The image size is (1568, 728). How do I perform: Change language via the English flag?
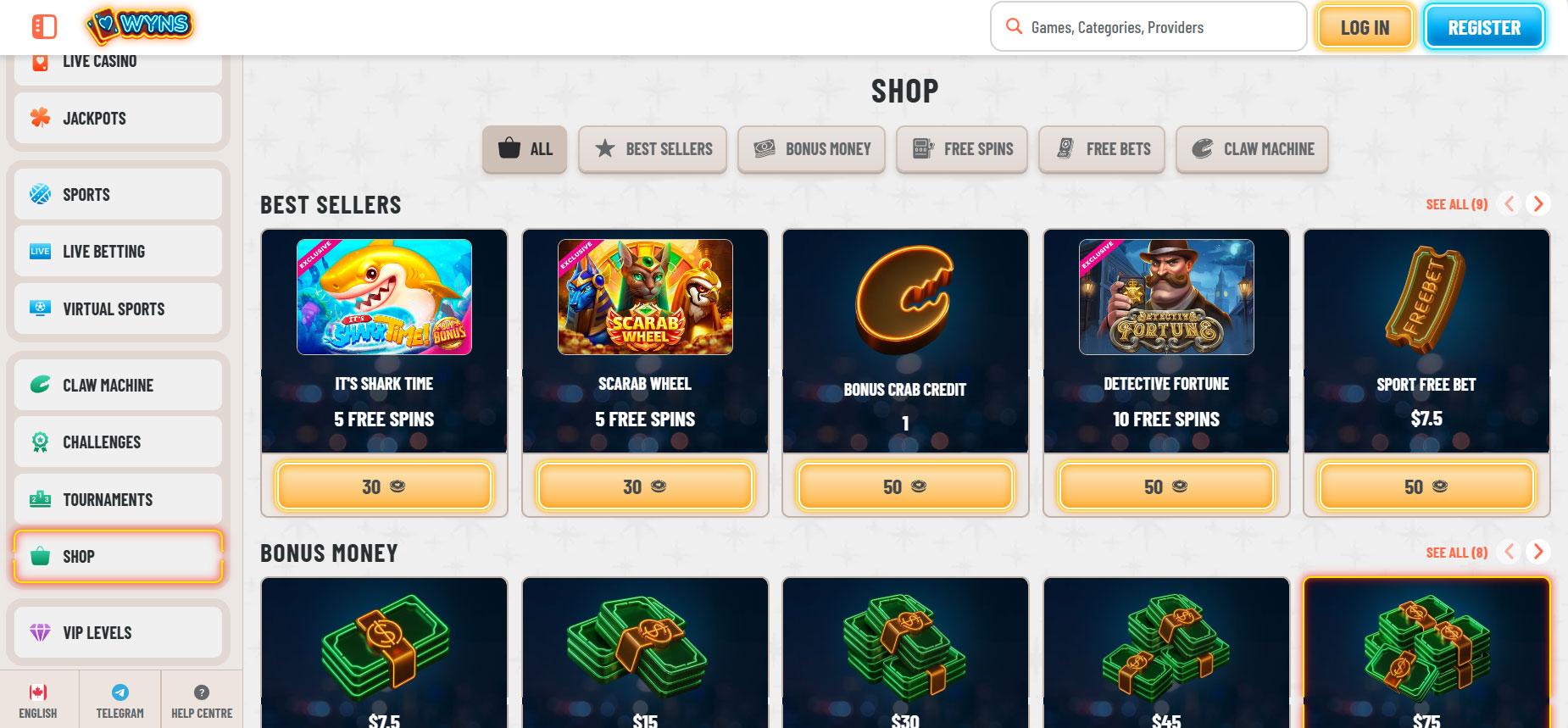tap(38, 692)
